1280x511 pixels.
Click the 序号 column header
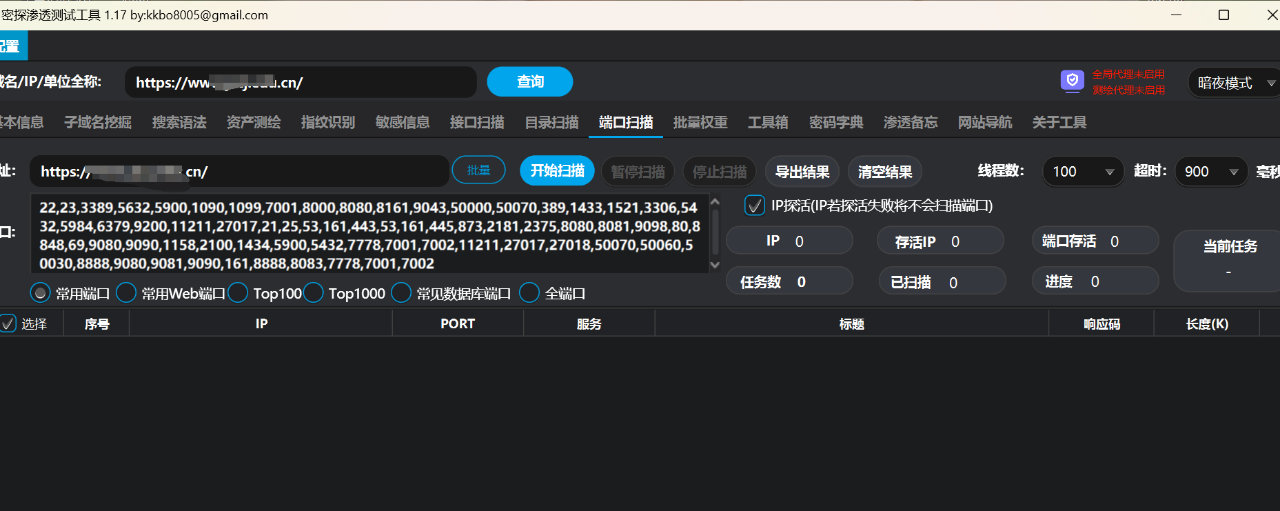(x=97, y=324)
